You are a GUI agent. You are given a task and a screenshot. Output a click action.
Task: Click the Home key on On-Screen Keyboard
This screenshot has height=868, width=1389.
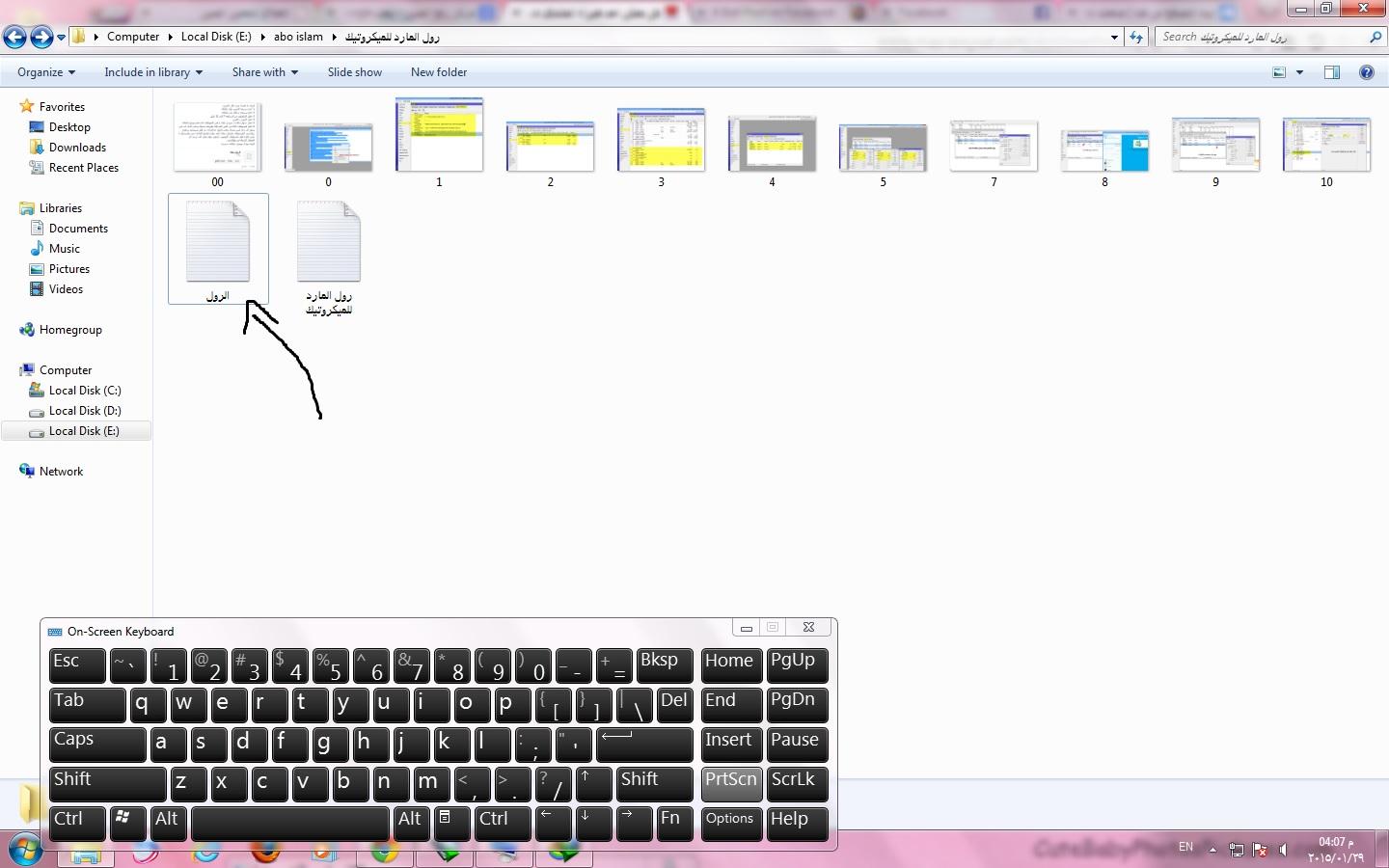point(731,665)
